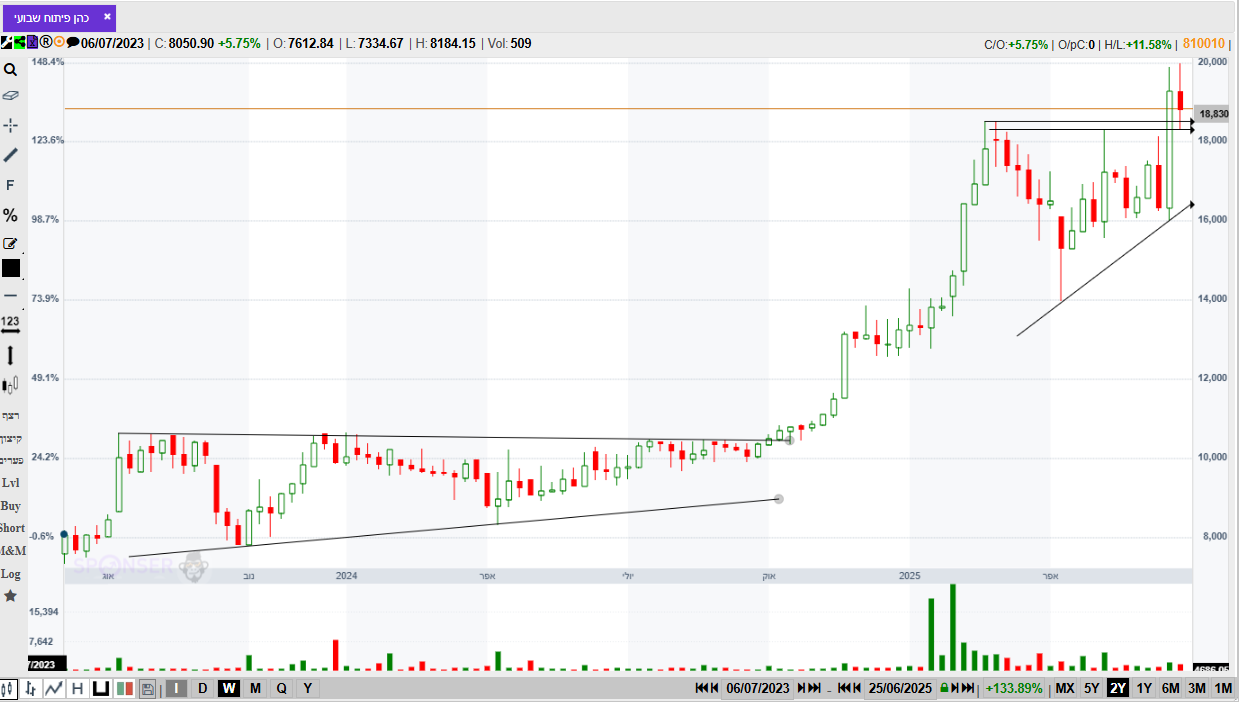
Task: Set range to 5Y
Action: [1092, 688]
